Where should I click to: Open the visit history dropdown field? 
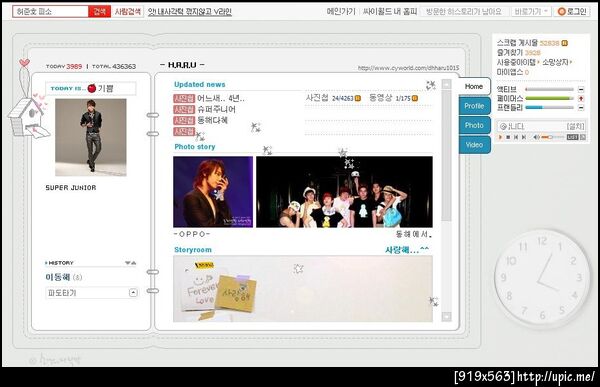point(464,11)
